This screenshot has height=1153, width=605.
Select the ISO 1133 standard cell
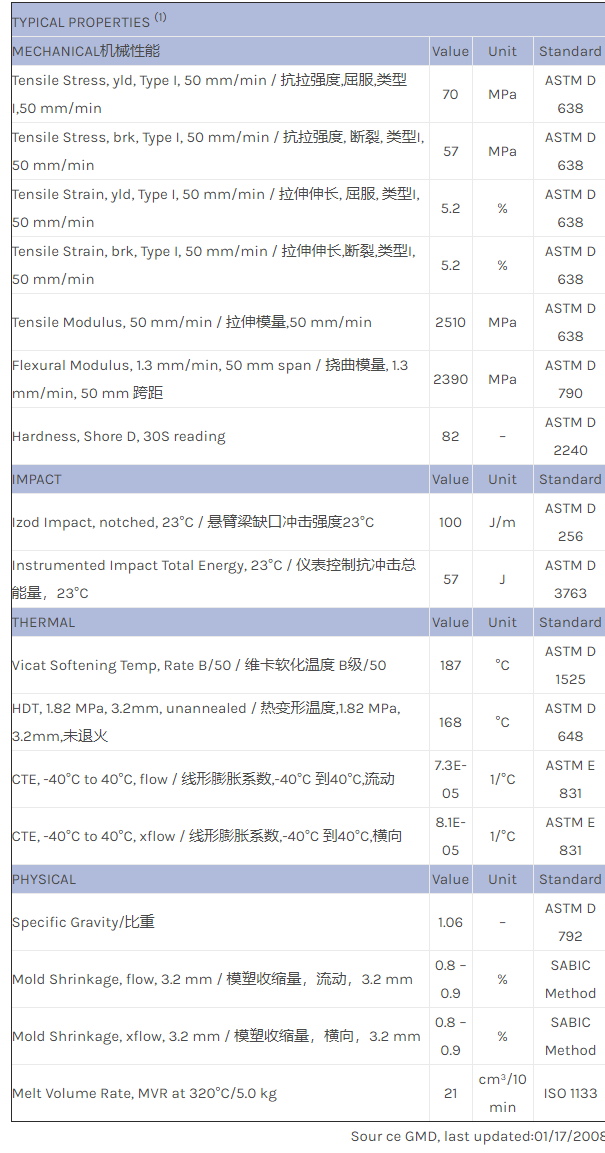click(570, 1093)
